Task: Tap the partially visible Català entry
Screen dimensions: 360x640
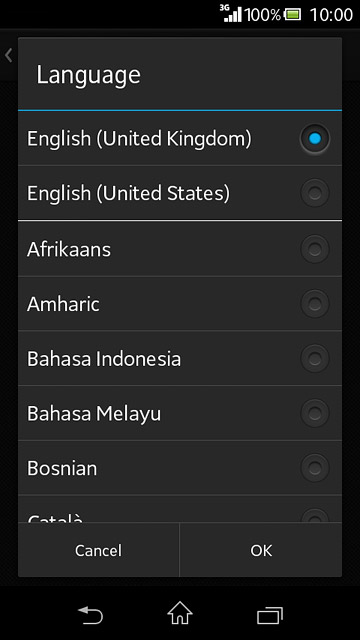Action: point(180,509)
